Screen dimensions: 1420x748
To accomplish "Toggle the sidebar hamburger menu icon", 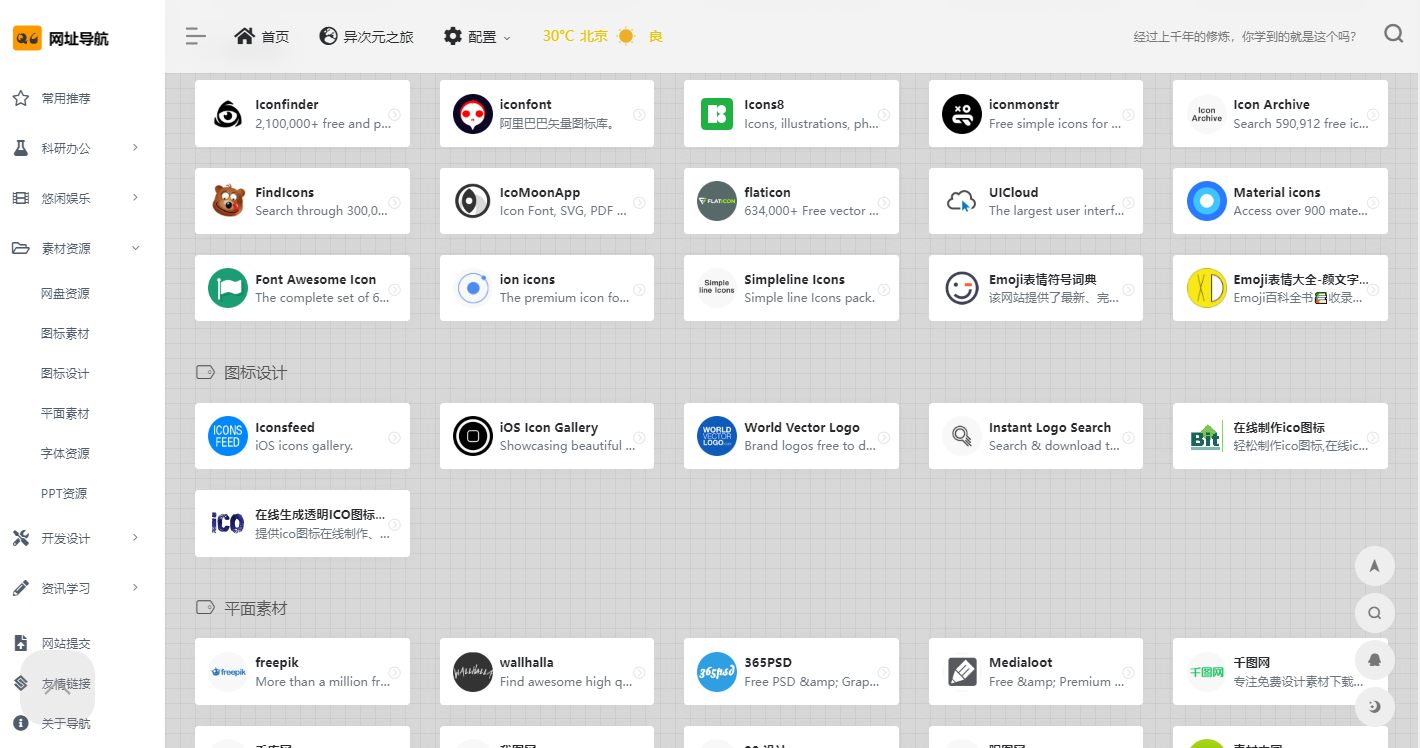I will click(195, 36).
